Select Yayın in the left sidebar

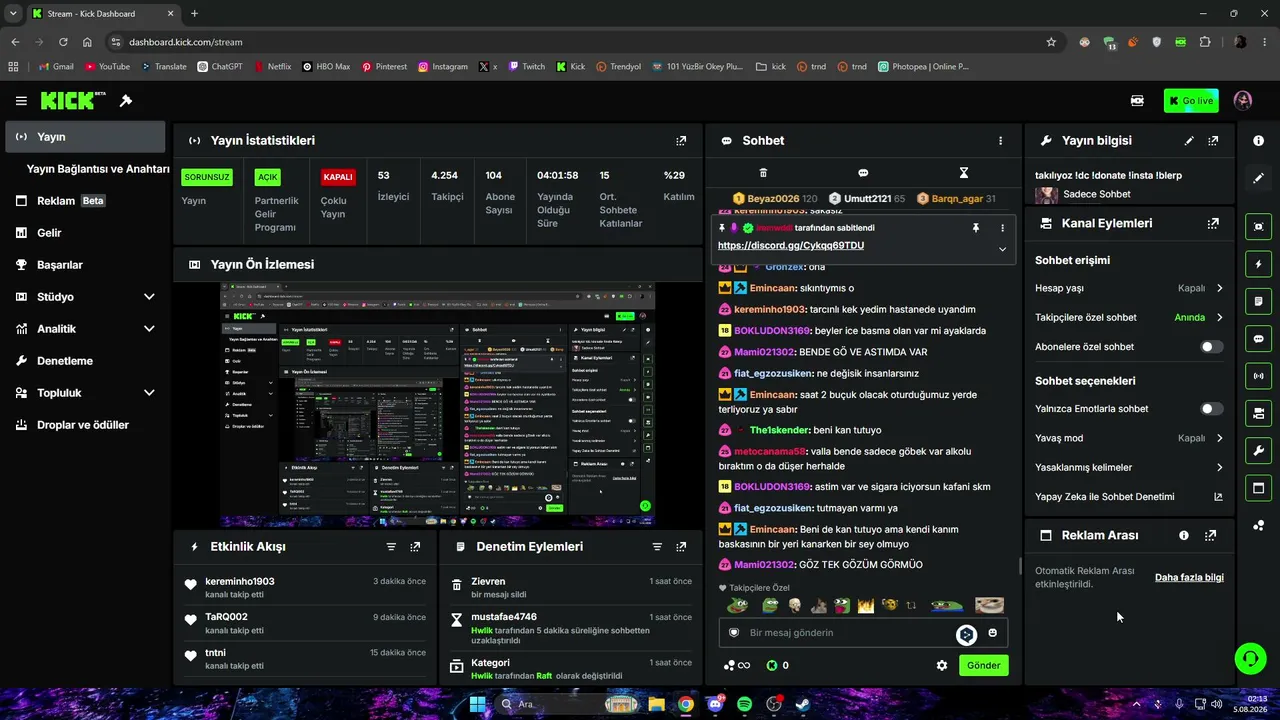coord(85,137)
